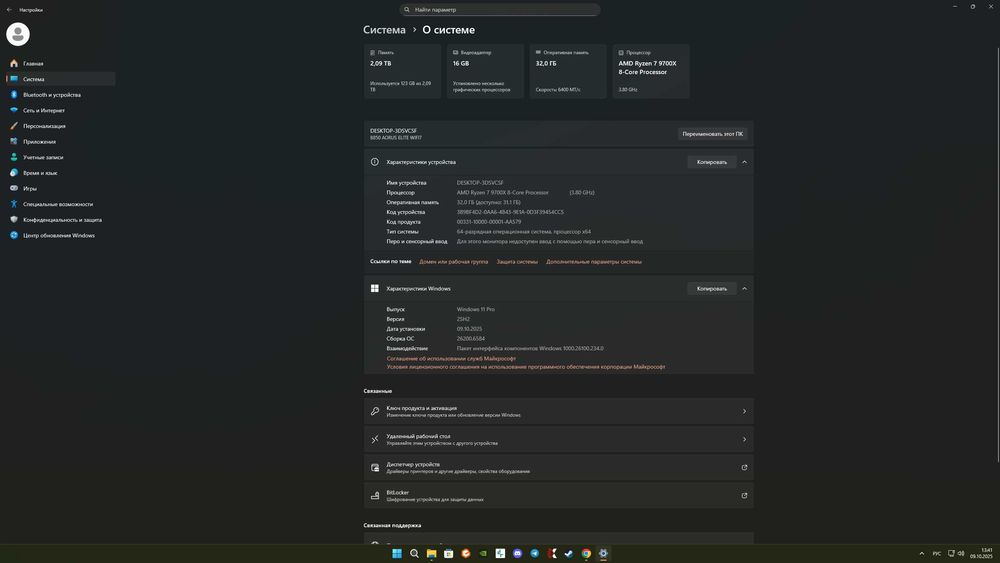Screen dimensions: 1000x563
Task: Select the 26200.6584 OS build value
Action: point(471,339)
